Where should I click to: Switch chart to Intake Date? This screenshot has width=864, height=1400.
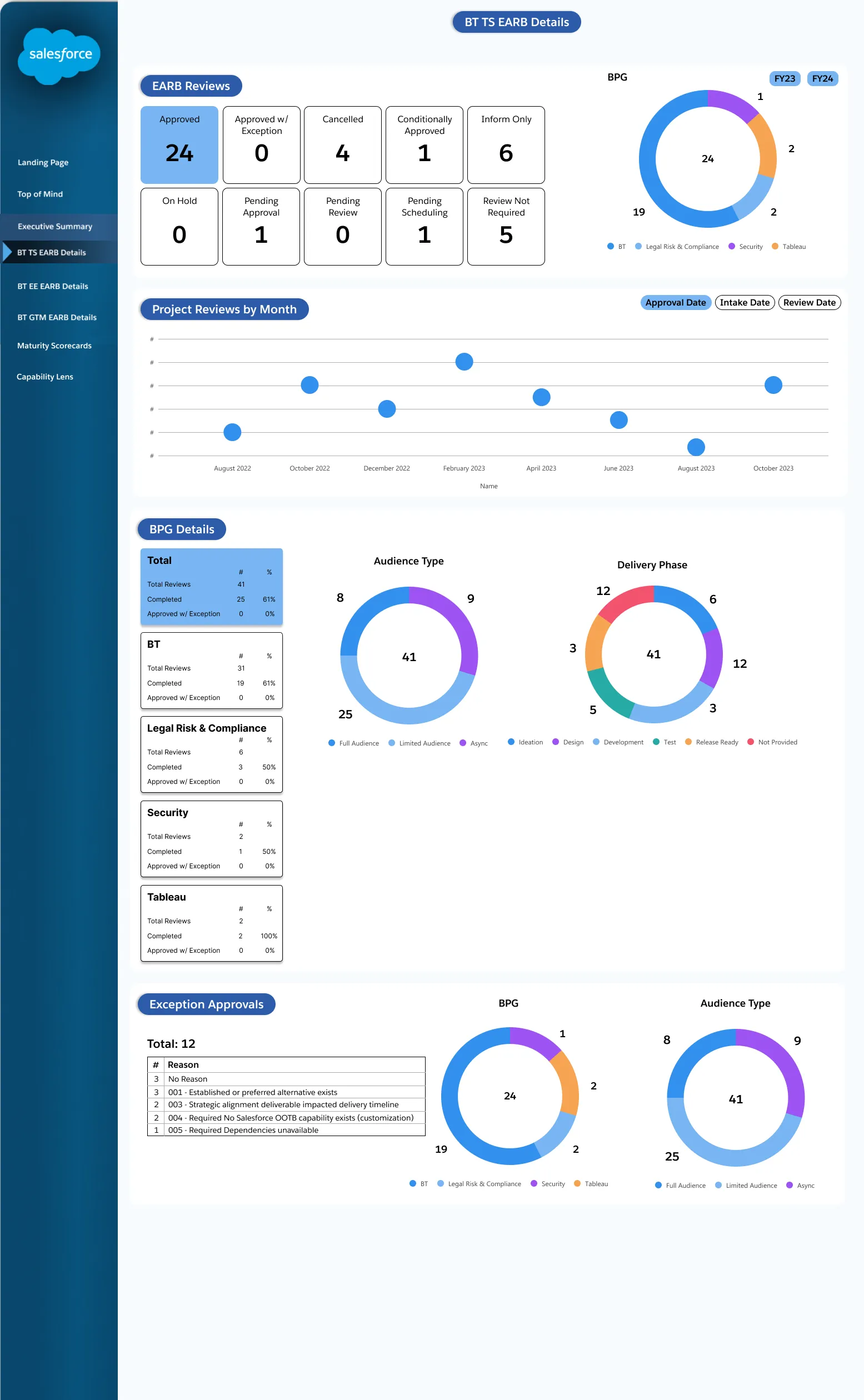744,302
